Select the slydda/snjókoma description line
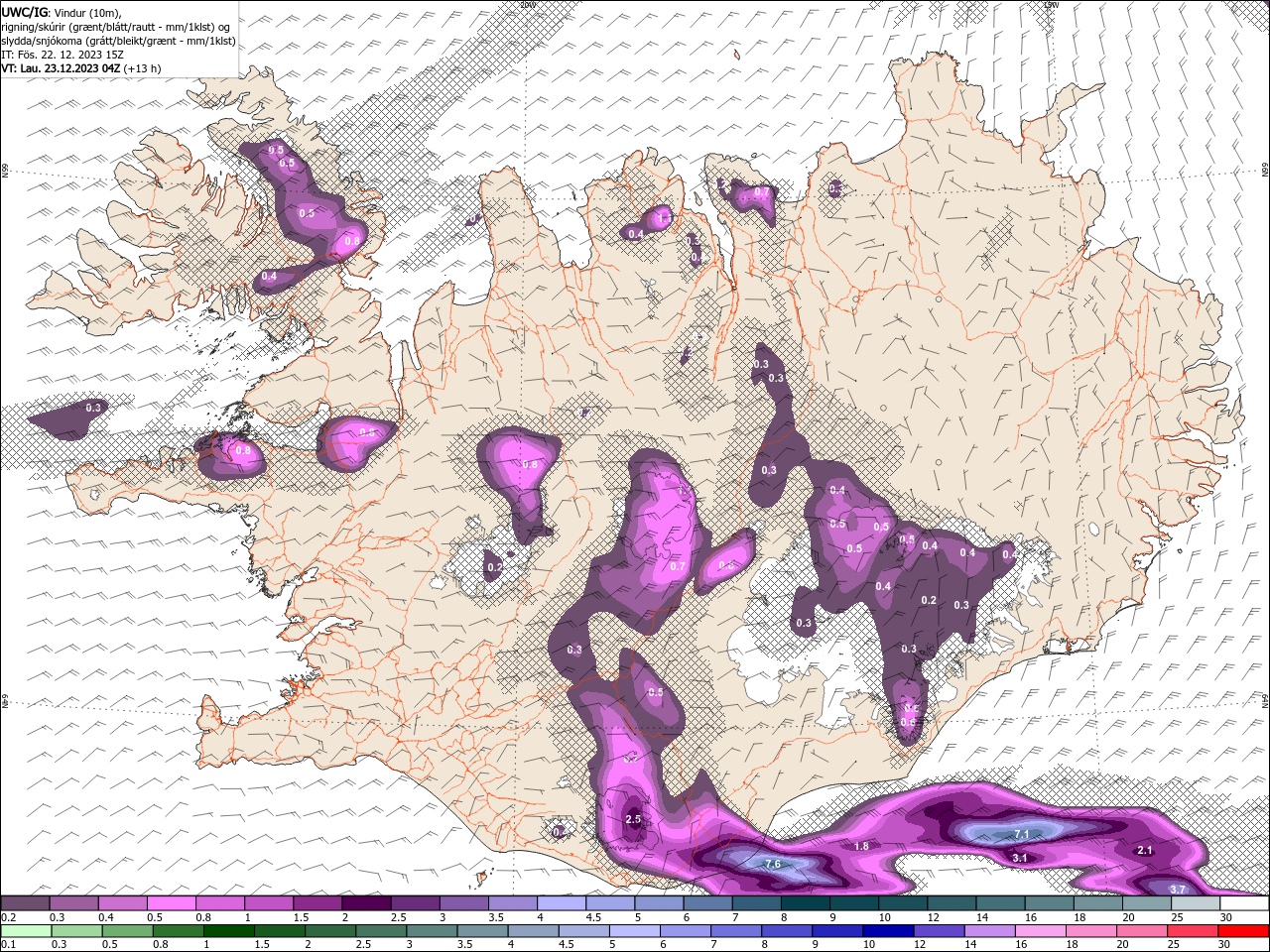The width and height of the screenshot is (1270, 952). [118, 41]
